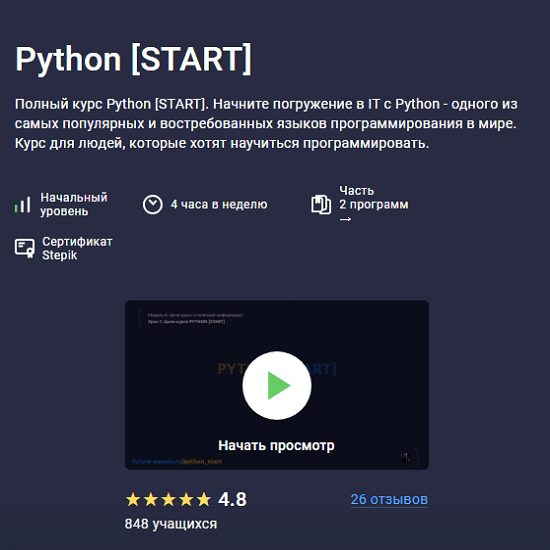Click the third yellow rating star
This screenshot has height=550, width=550.
point(168,499)
